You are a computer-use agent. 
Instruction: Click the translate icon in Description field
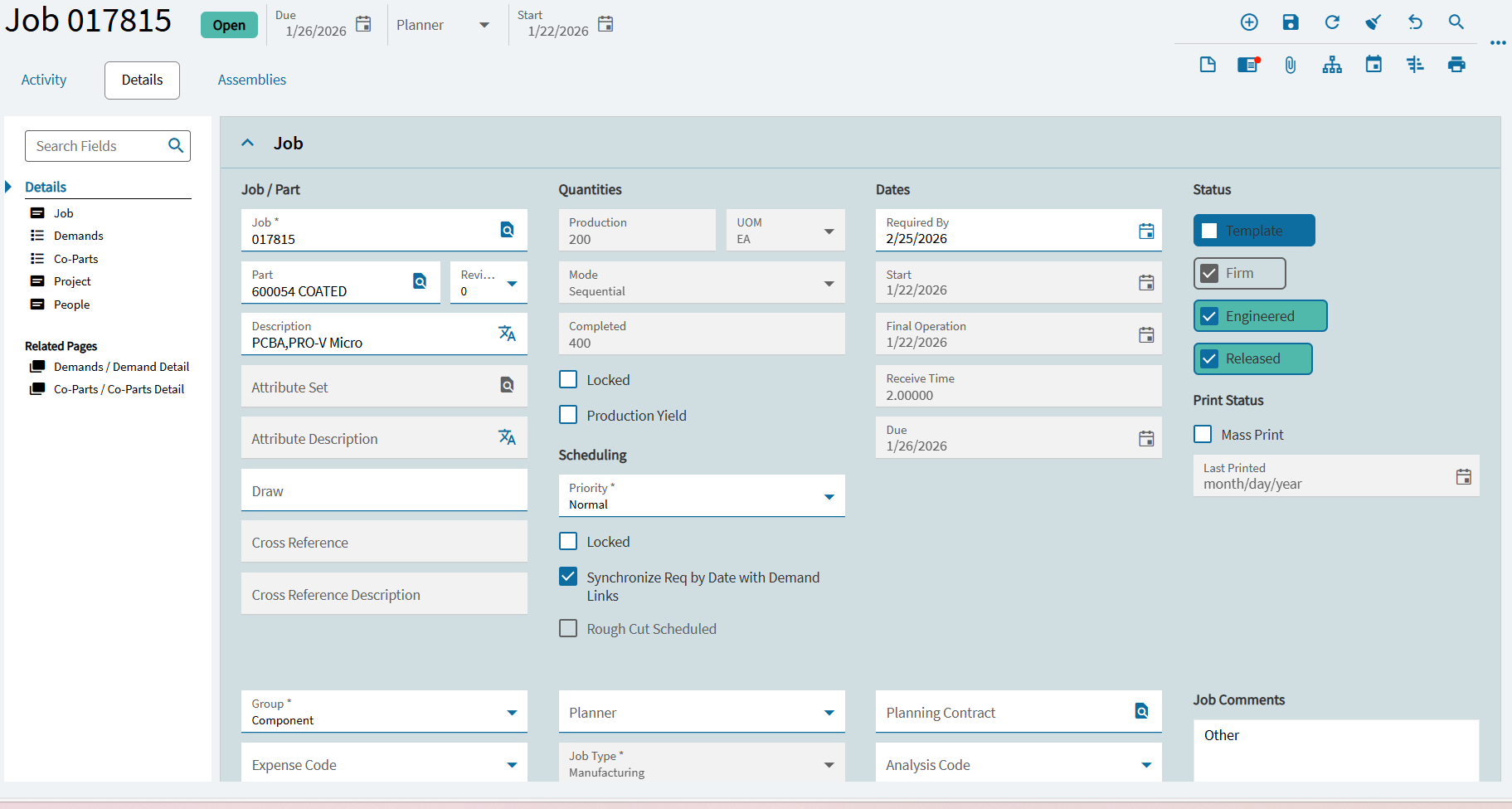(x=507, y=334)
